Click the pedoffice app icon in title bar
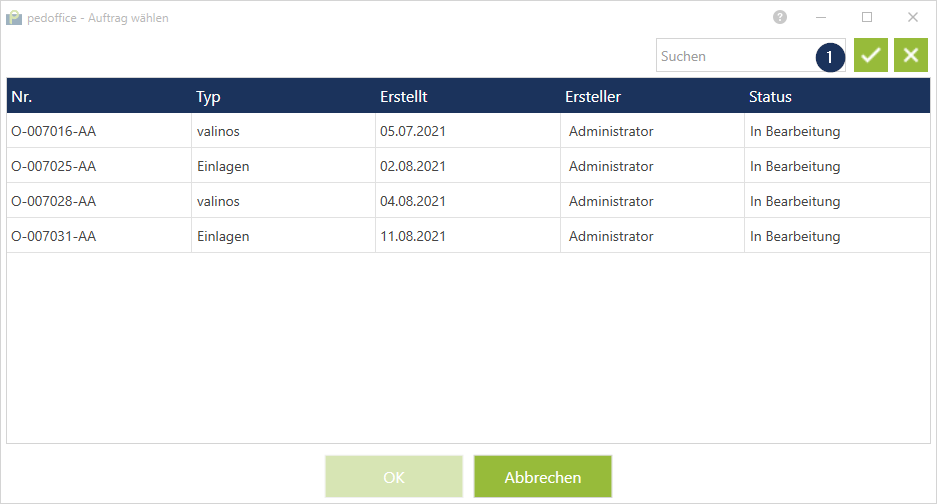This screenshot has height=504, width=937. point(14,18)
